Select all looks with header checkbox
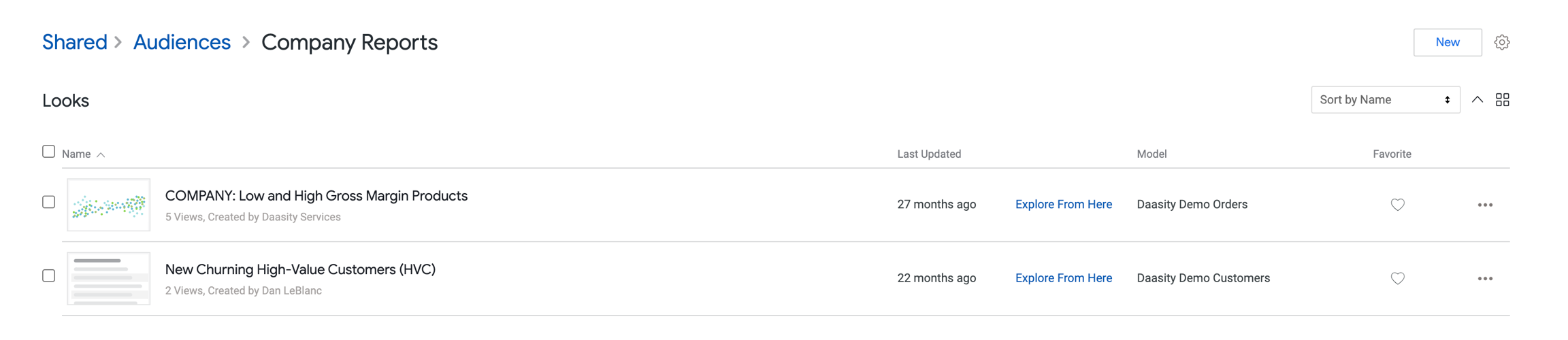 point(49,152)
